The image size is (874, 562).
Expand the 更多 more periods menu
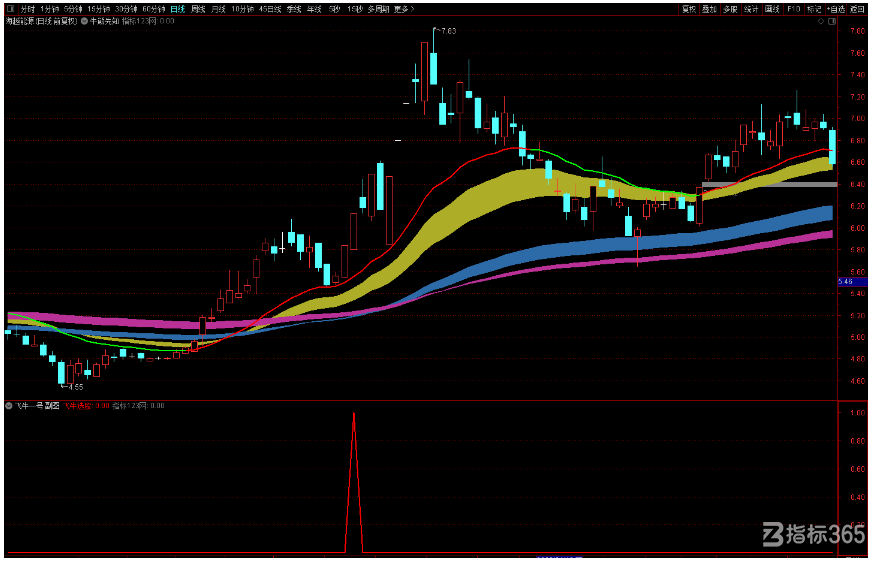[404, 9]
